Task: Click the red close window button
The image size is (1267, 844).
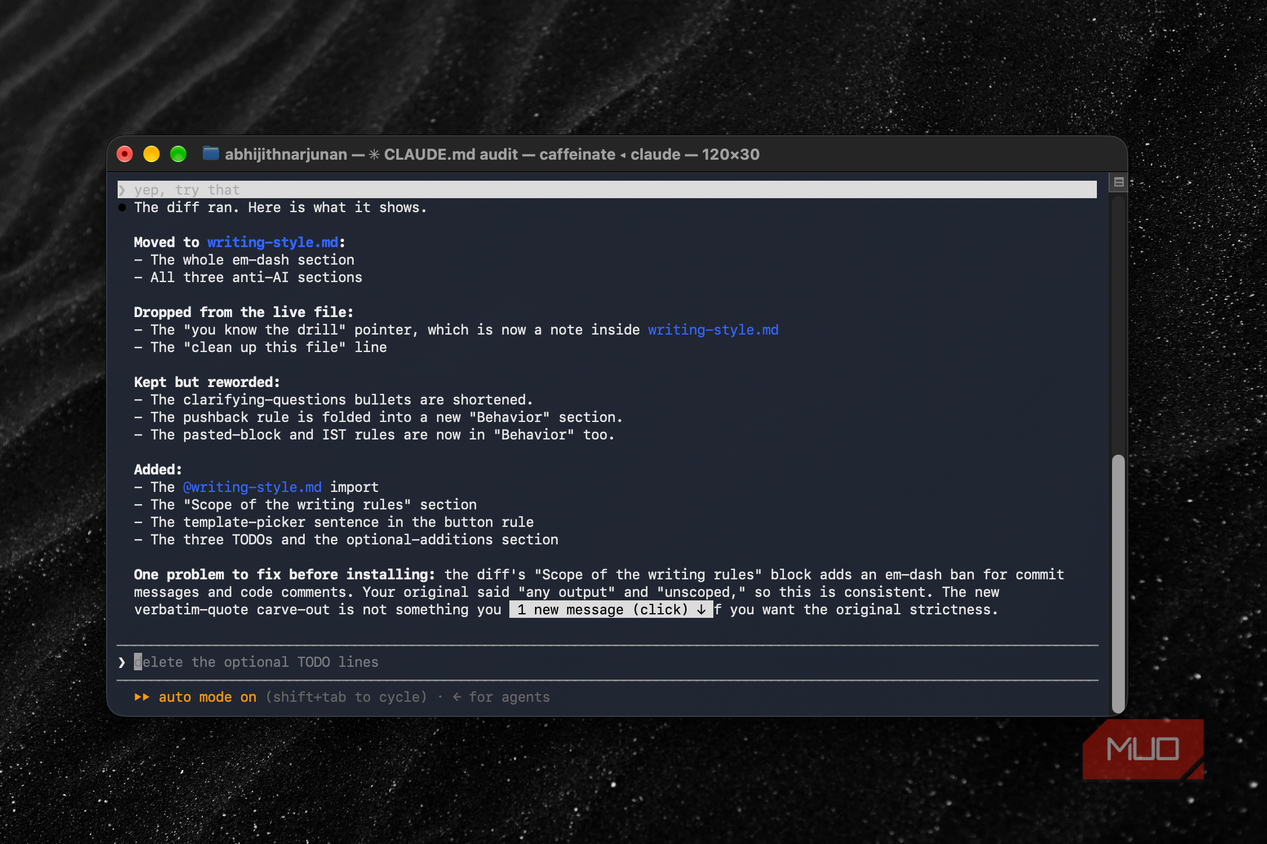Action: pyautogui.click(x=125, y=154)
